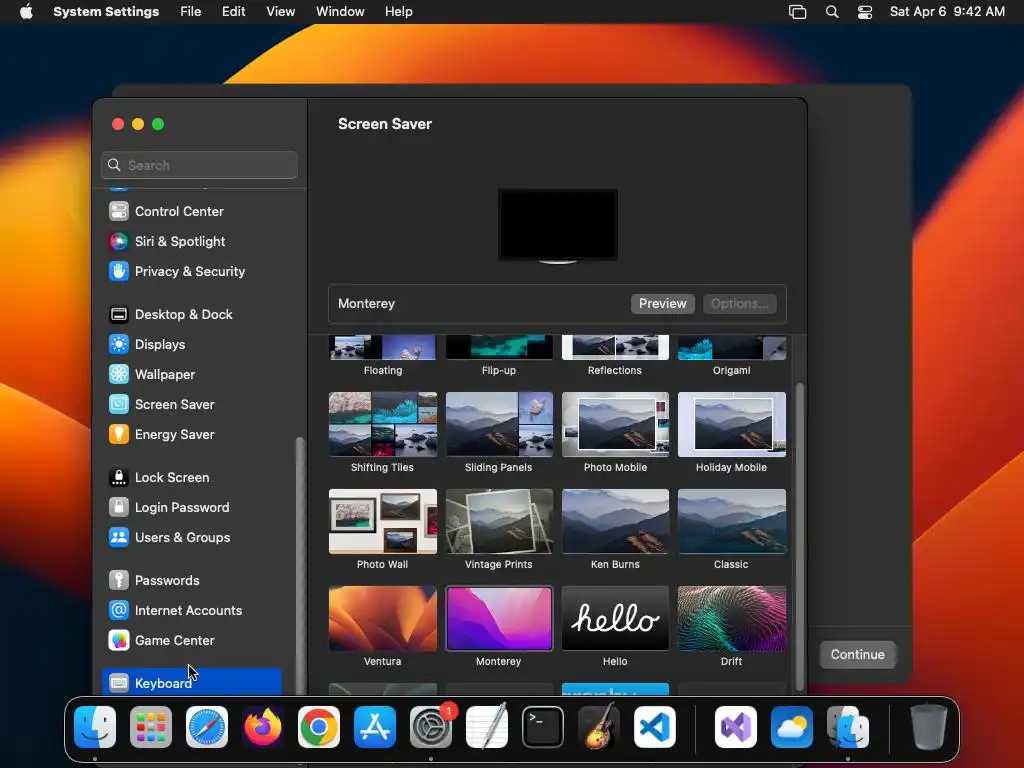Launch Firefox from the Dock
Image resolution: width=1024 pixels, height=768 pixels.
click(x=263, y=727)
